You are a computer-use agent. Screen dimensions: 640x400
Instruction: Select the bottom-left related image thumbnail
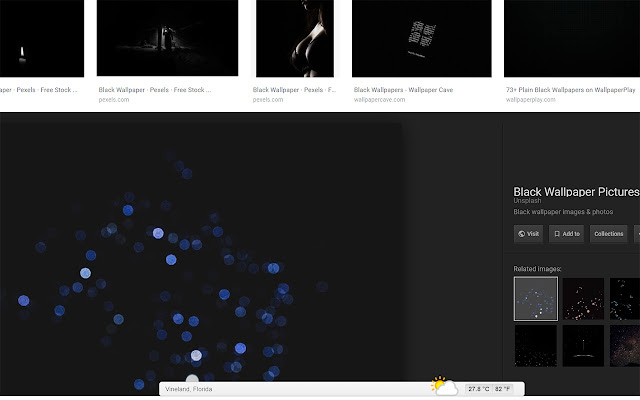[535, 346]
